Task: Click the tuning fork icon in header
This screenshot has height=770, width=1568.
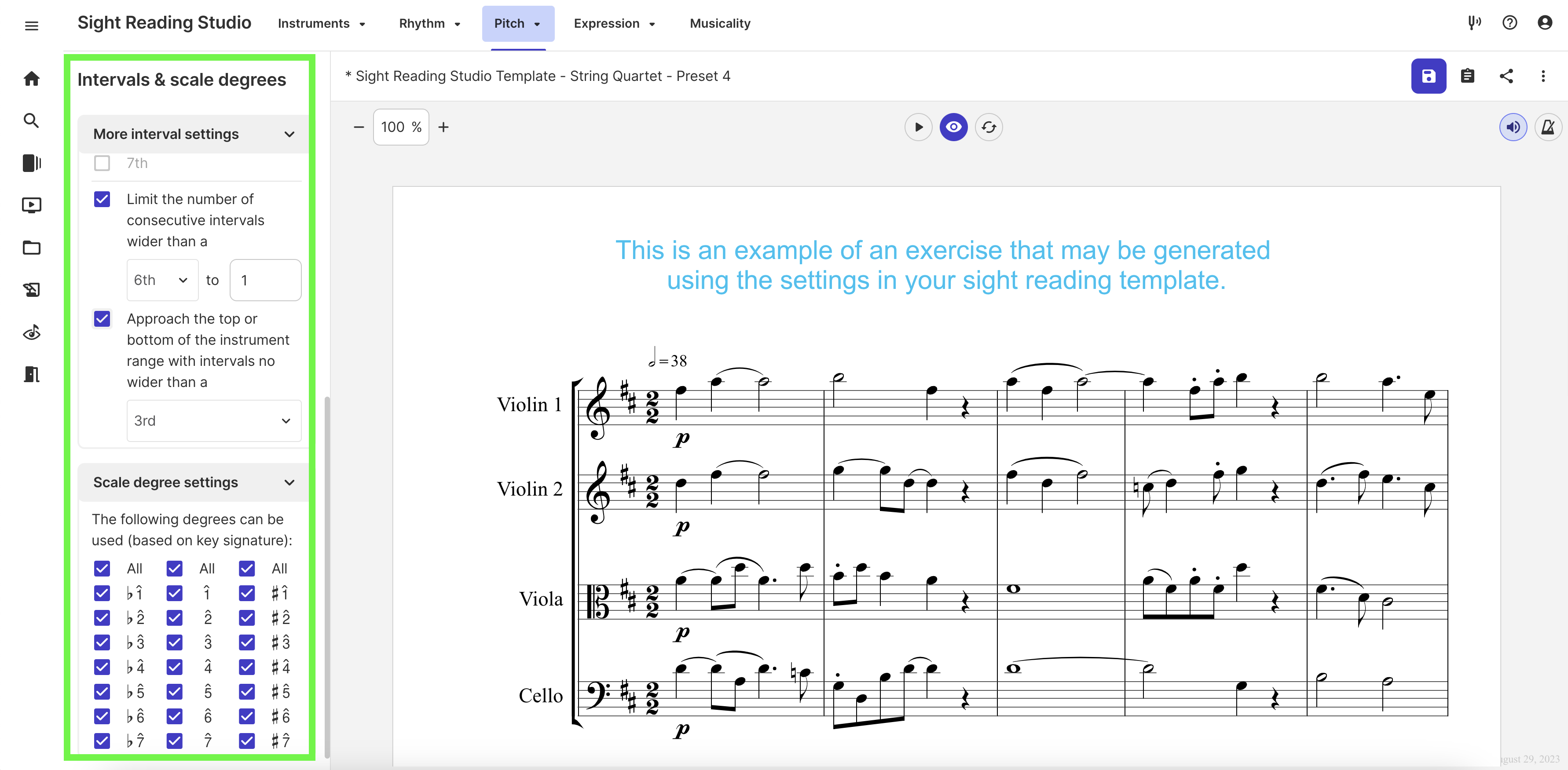Action: pos(1474,23)
